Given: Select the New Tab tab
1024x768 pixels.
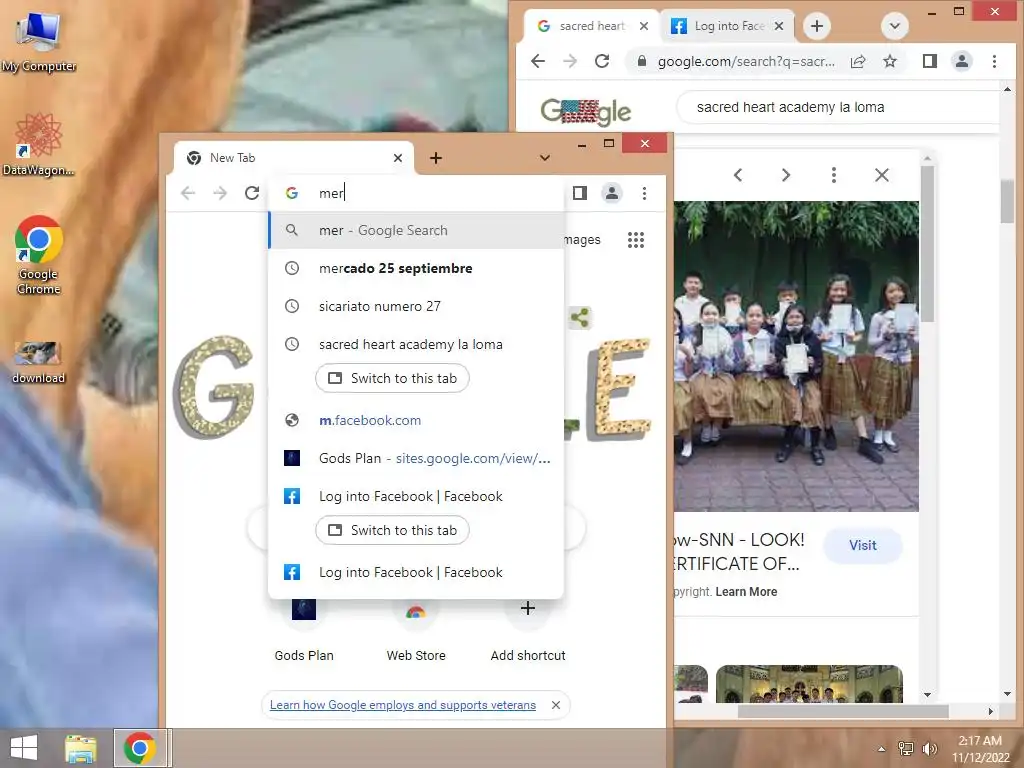Looking at the screenshot, I should coord(287,158).
